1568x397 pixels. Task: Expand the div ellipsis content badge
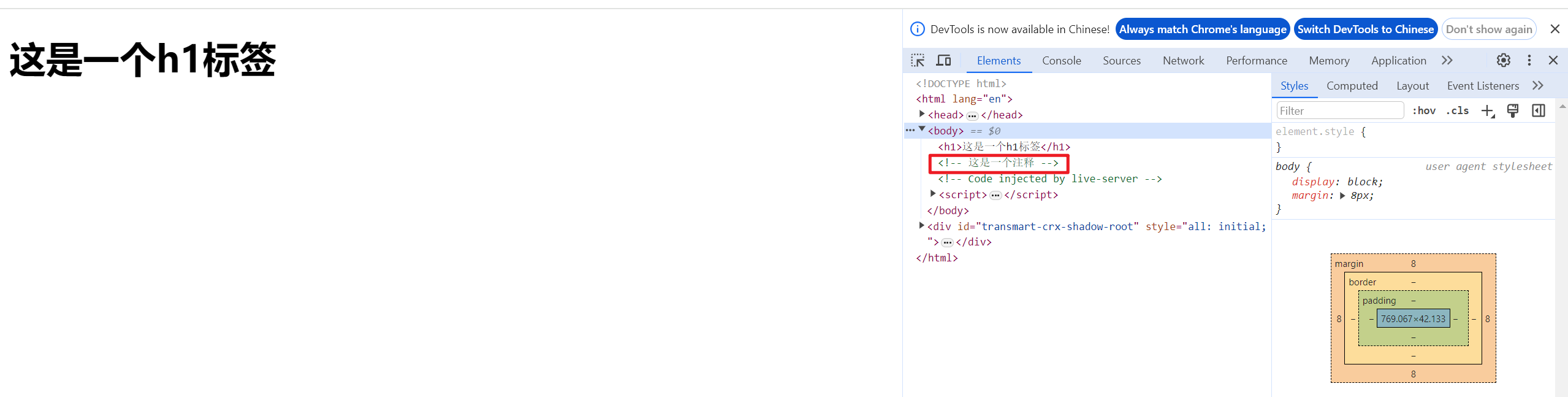(947, 242)
